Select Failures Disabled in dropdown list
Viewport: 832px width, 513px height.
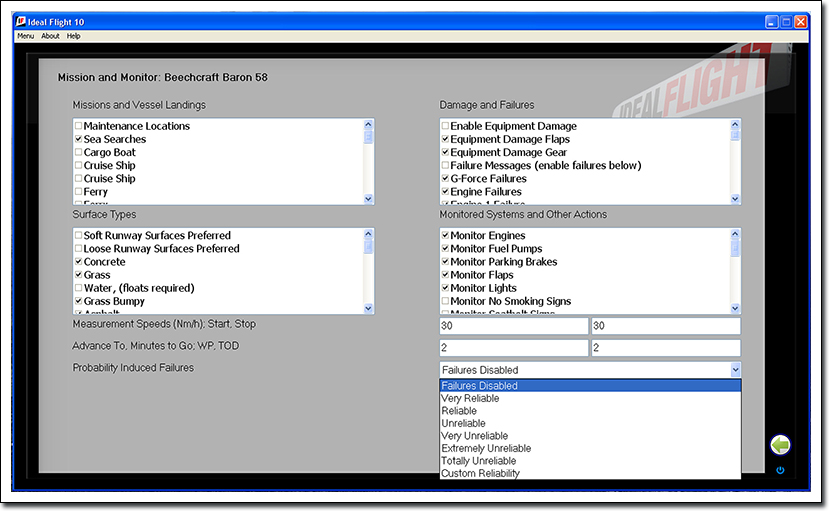coord(590,386)
